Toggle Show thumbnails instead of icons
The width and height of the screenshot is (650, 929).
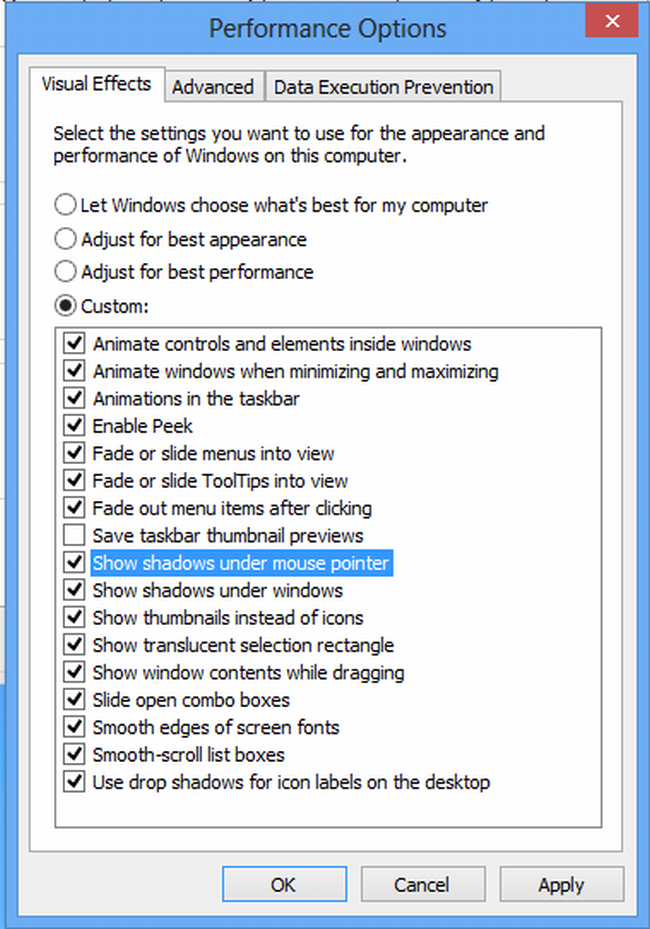[74, 617]
